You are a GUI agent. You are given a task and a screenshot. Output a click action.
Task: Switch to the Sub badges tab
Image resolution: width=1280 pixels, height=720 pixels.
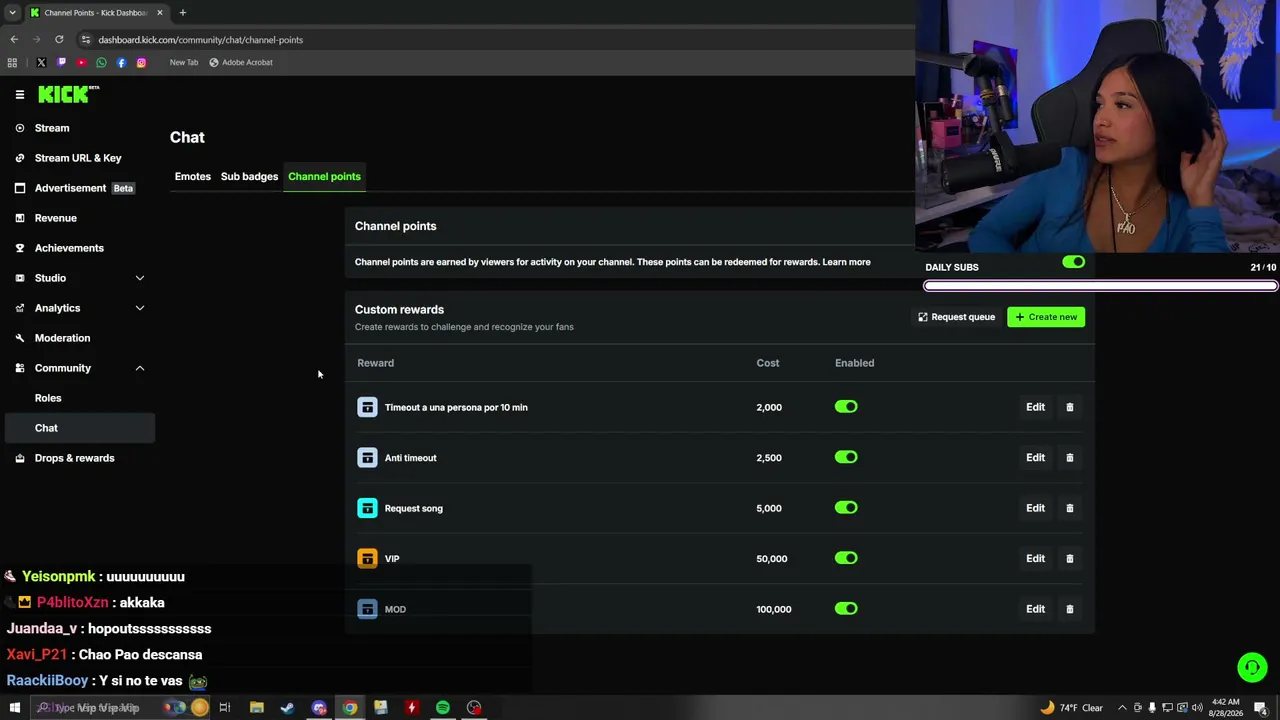(x=249, y=177)
